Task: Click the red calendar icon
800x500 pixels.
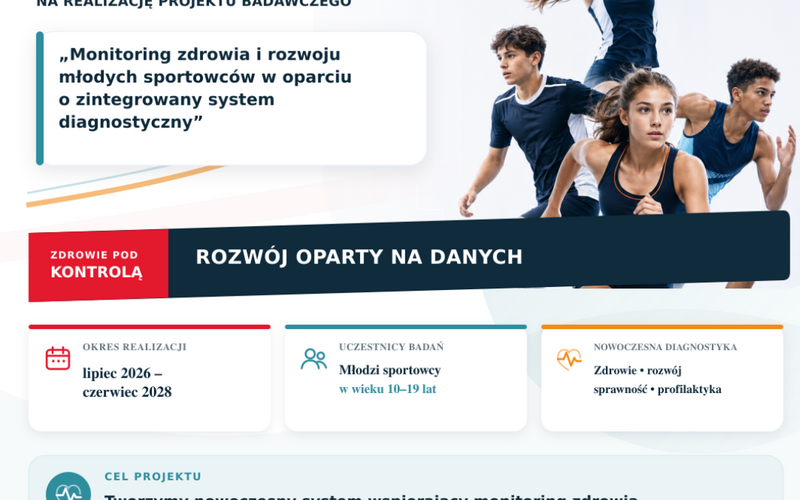Action: click(x=58, y=358)
